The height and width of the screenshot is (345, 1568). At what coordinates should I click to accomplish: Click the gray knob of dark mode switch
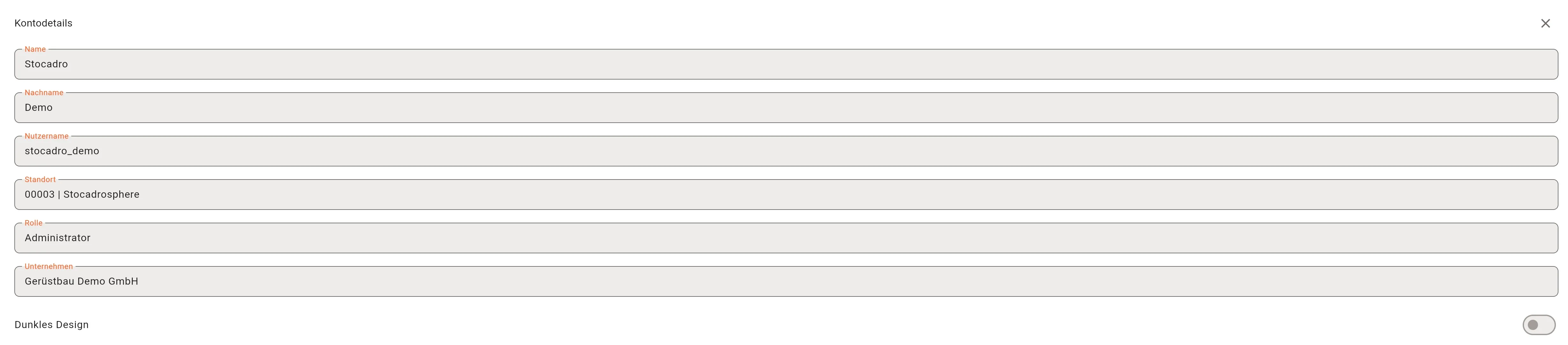pos(1533,325)
